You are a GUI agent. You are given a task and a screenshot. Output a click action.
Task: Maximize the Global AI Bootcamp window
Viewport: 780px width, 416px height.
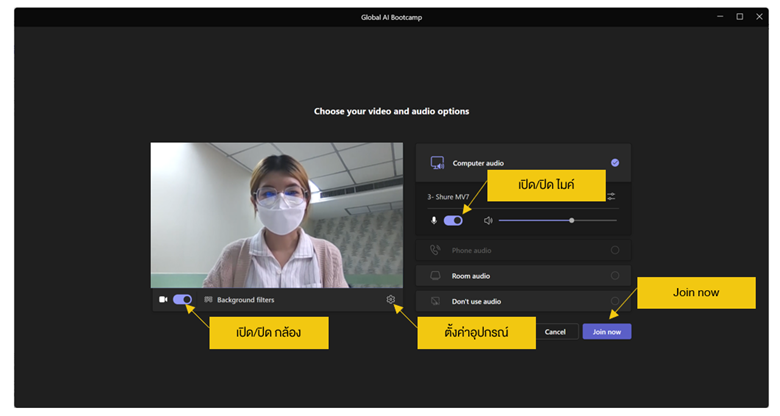tap(740, 17)
